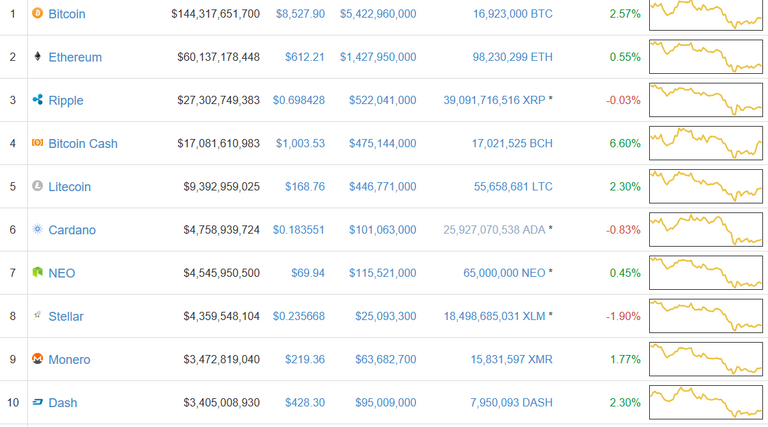Open Bitcoin Cash volume $475,144,000

click(x=383, y=143)
